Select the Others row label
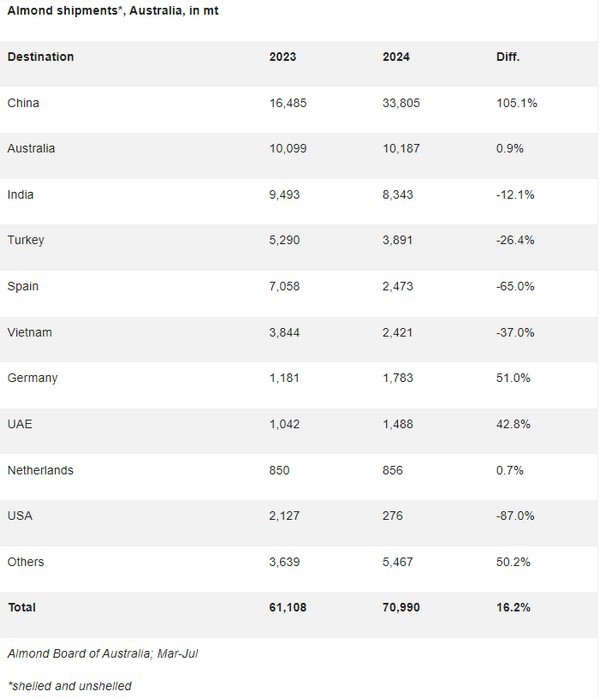Image resolution: width=600 pixels, height=698 pixels. [x=26, y=562]
